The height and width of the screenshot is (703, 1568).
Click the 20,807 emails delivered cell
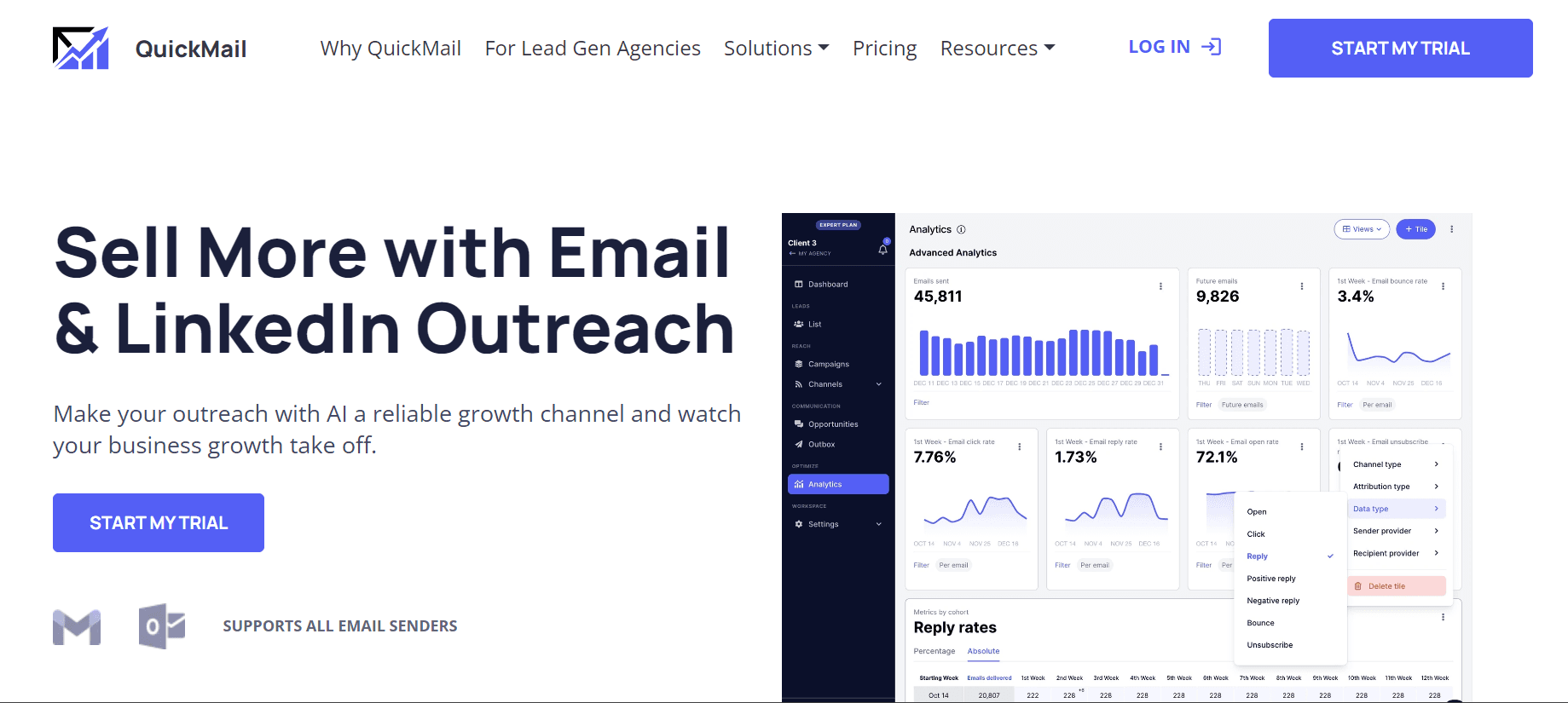989,695
